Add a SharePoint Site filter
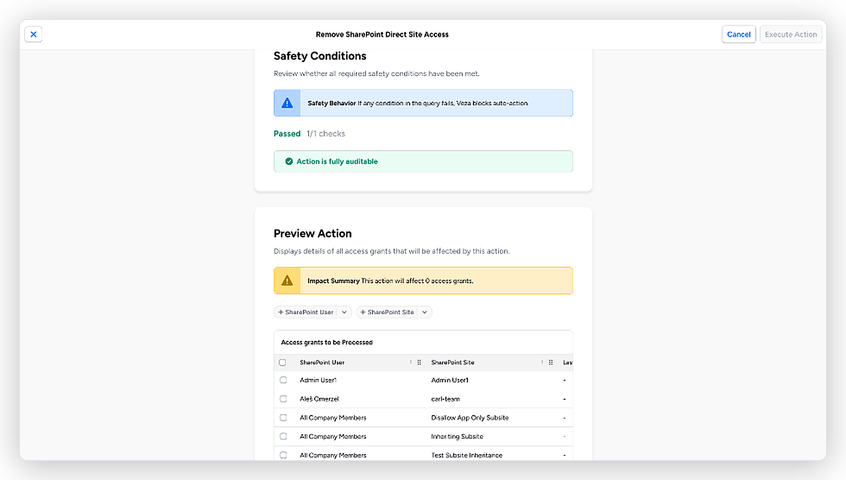 [x=387, y=312]
